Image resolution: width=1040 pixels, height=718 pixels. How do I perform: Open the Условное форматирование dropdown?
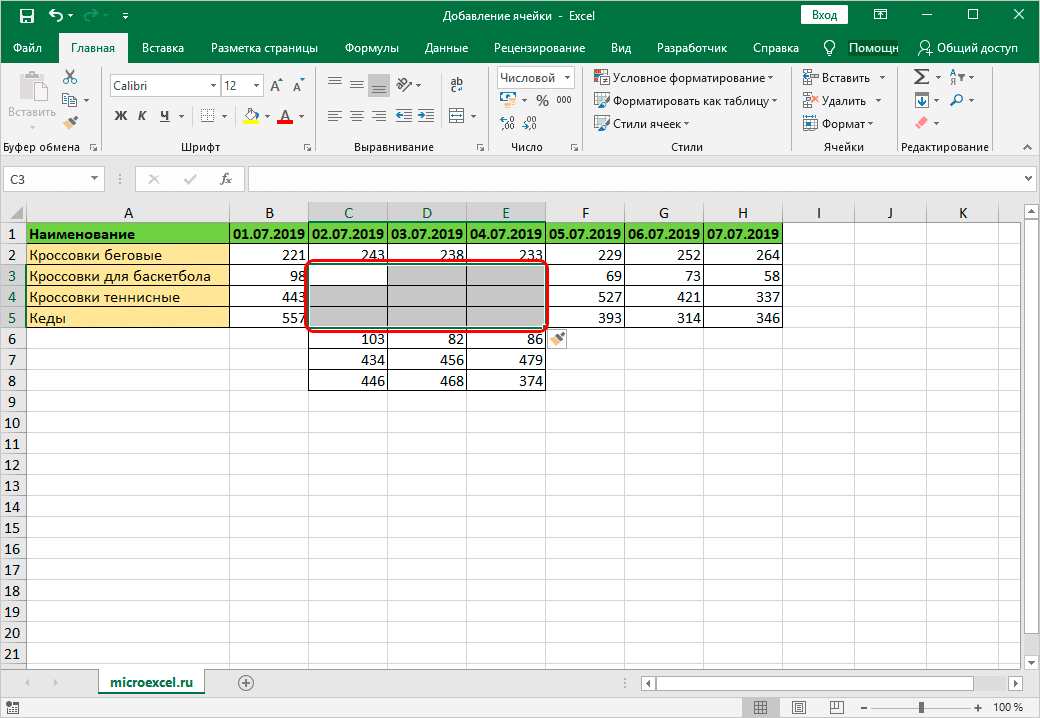[x=685, y=77]
